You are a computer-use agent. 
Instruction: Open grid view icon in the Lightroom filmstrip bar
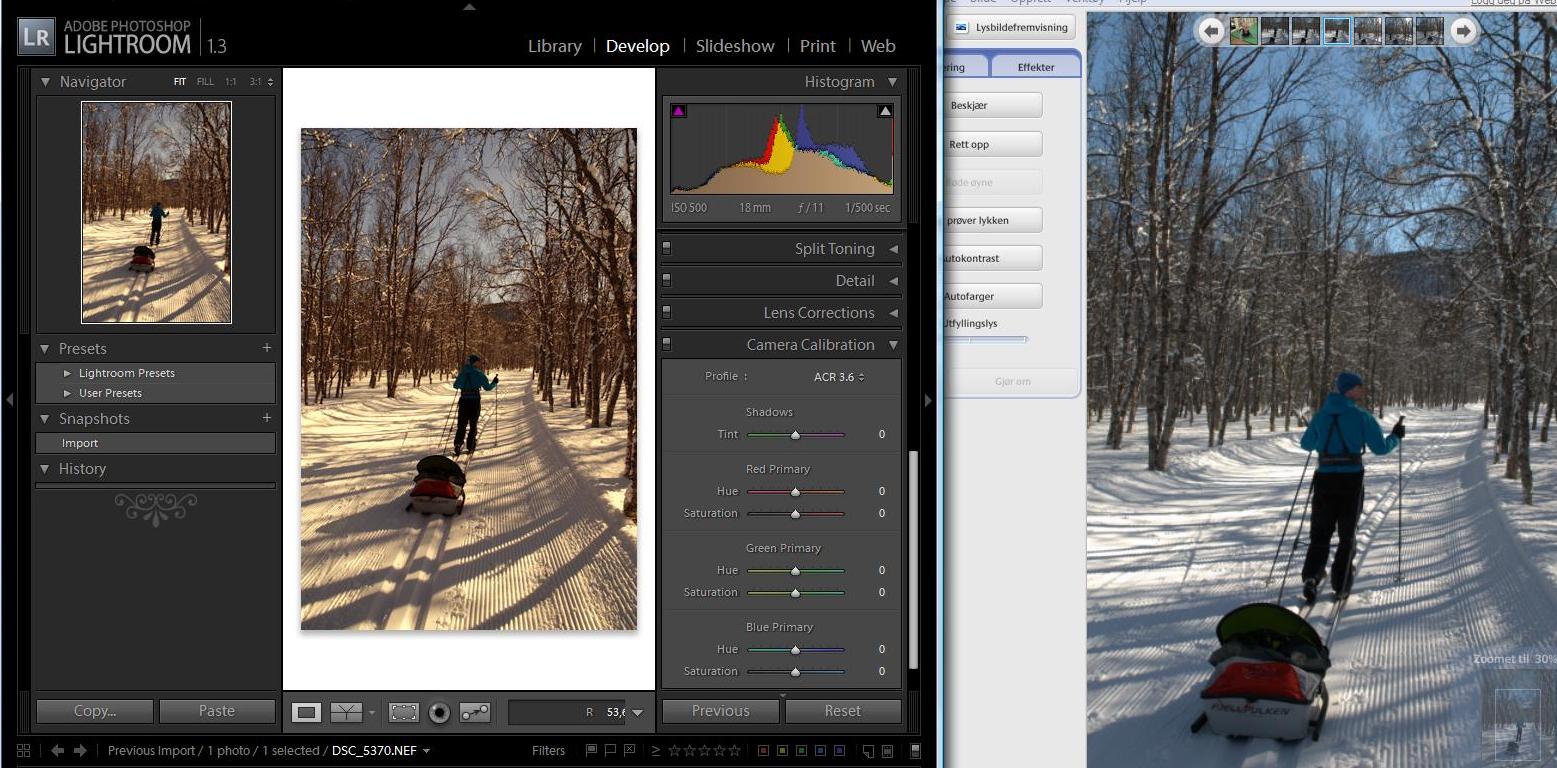coord(24,750)
